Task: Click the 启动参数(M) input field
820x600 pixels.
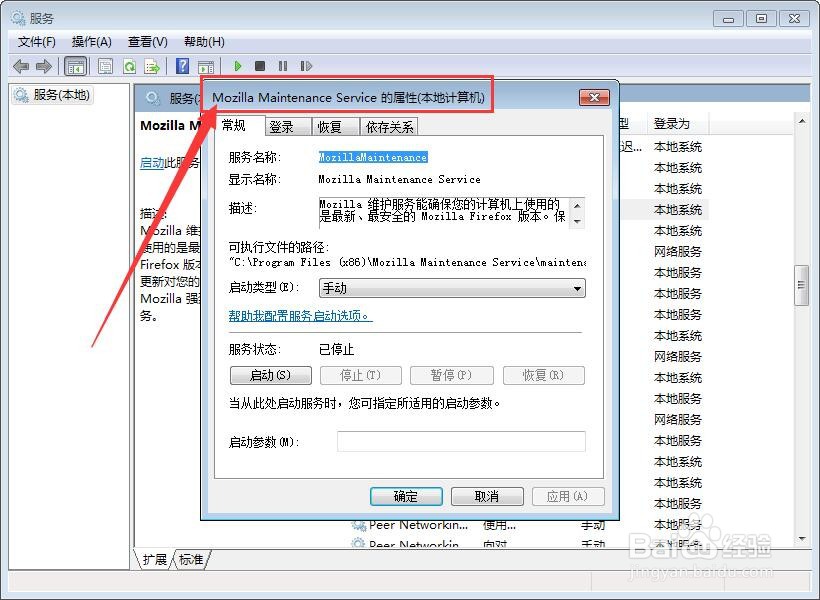Action: pos(461,441)
